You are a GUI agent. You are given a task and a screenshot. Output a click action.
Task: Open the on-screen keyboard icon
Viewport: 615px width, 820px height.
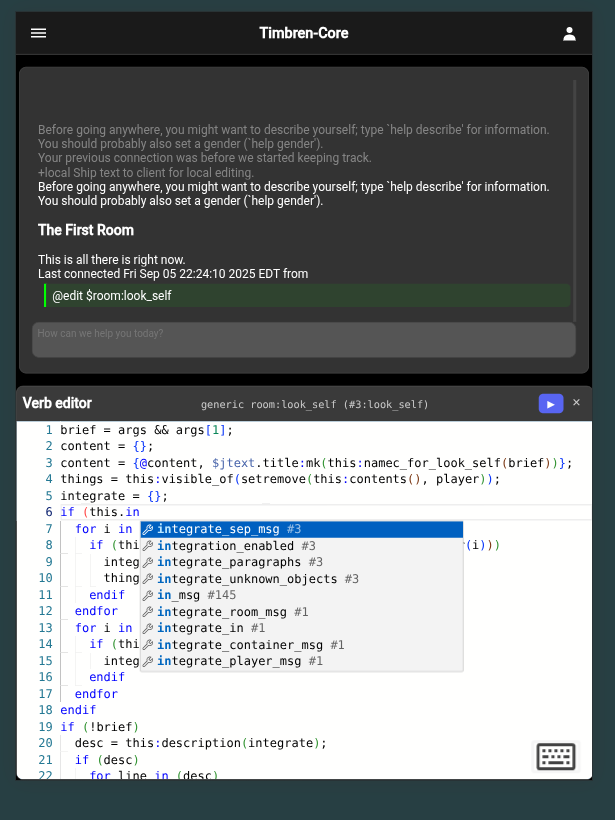556,757
